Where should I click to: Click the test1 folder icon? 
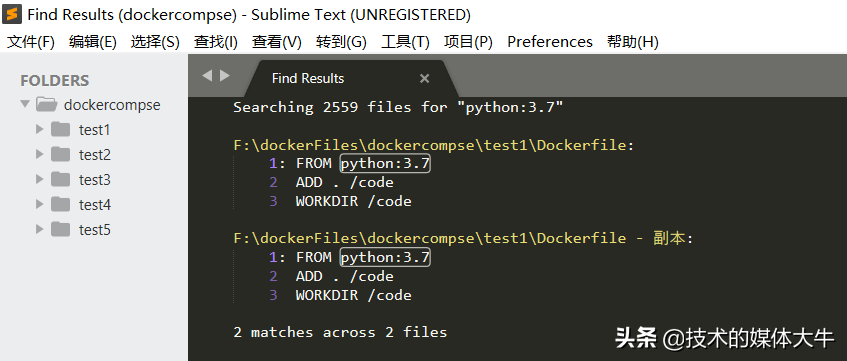(x=60, y=130)
